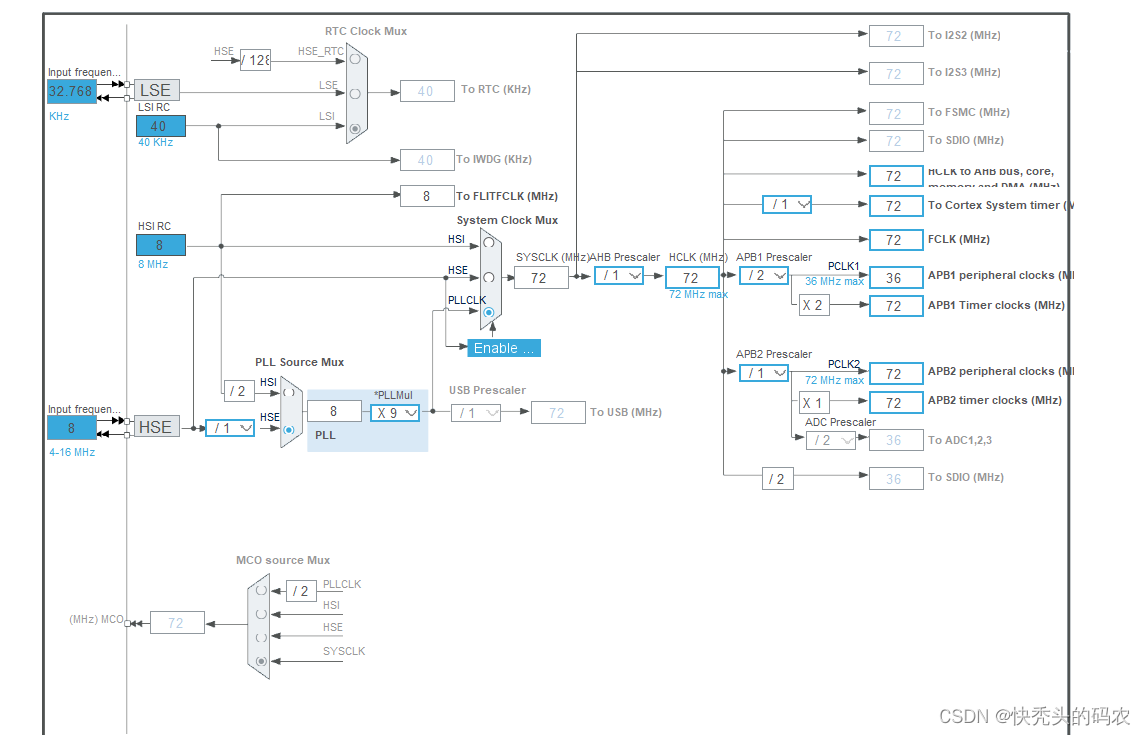Select HSE in the System Clock Mux
The height and width of the screenshot is (735, 1146).
(x=488, y=277)
